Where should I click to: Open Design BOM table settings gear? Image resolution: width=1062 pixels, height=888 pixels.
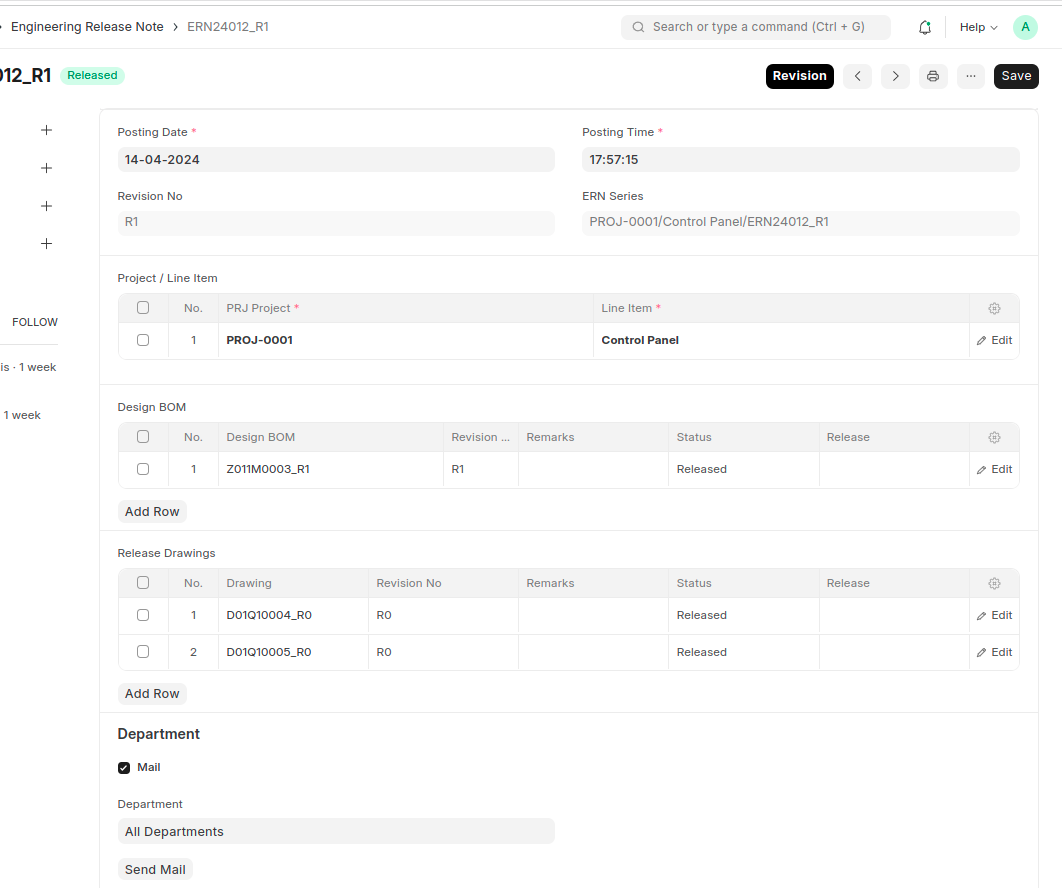(994, 437)
